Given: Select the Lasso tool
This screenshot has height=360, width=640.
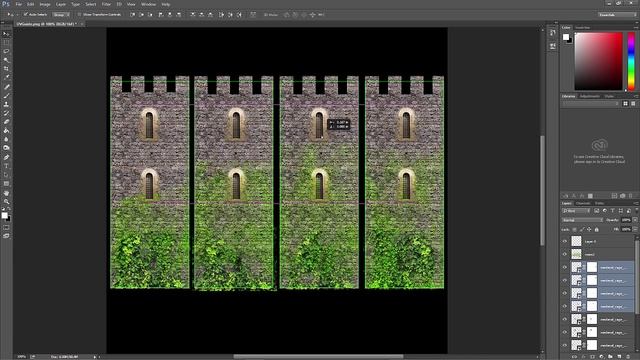Looking at the screenshot, I should 6,51.
